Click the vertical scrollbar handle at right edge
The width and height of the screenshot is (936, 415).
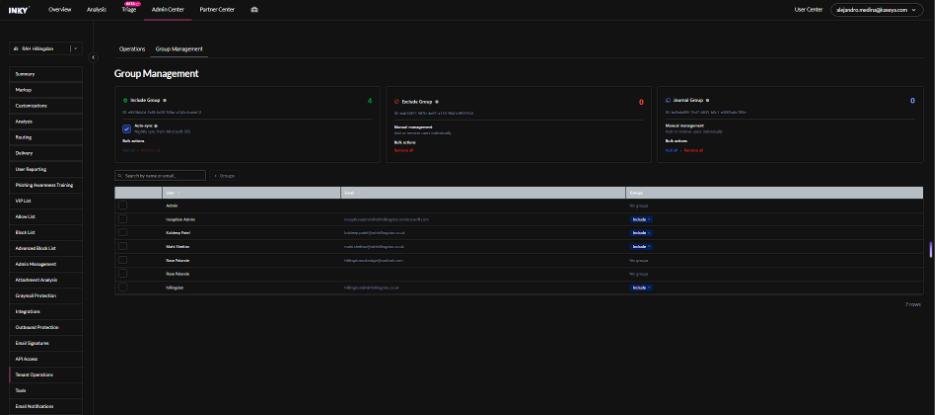click(931, 250)
